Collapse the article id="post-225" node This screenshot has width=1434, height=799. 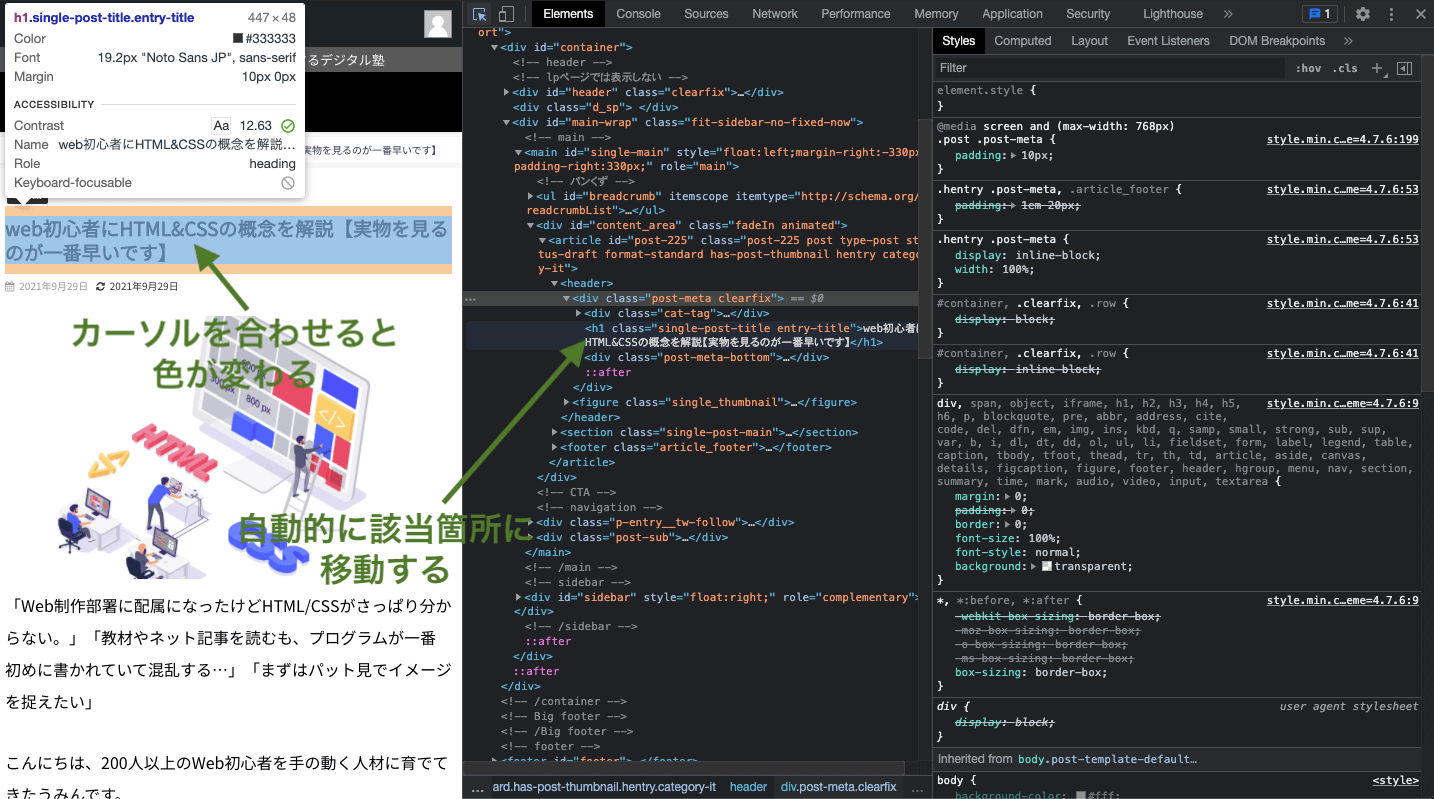tap(543, 241)
